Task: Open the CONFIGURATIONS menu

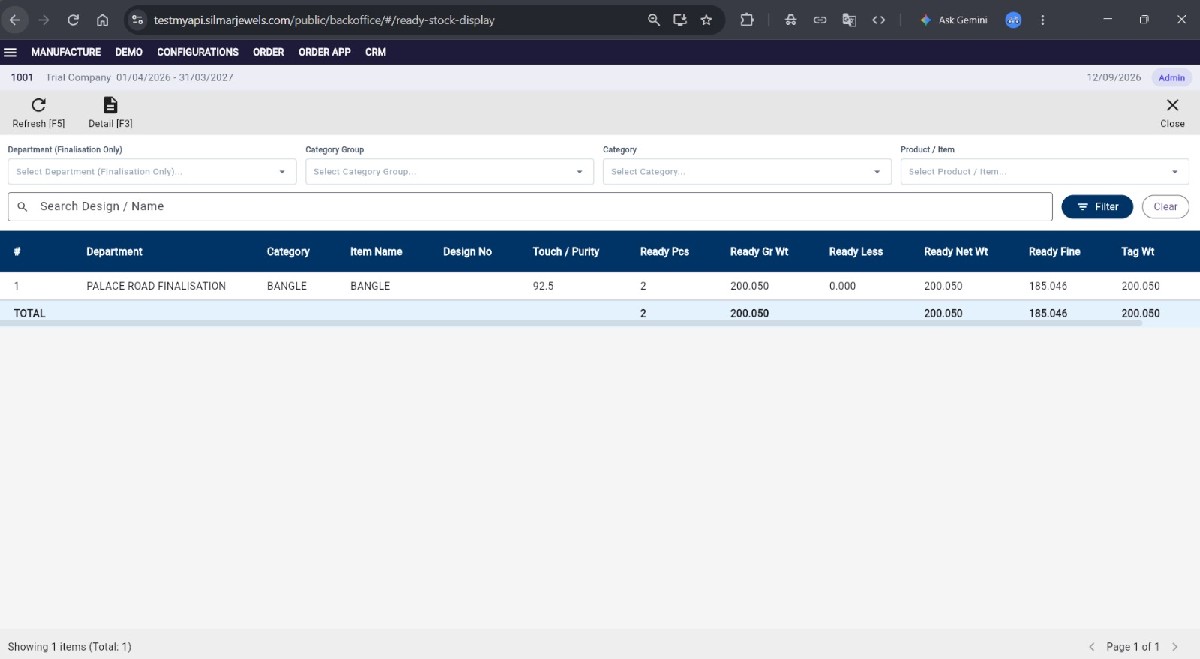Action: 198,52
